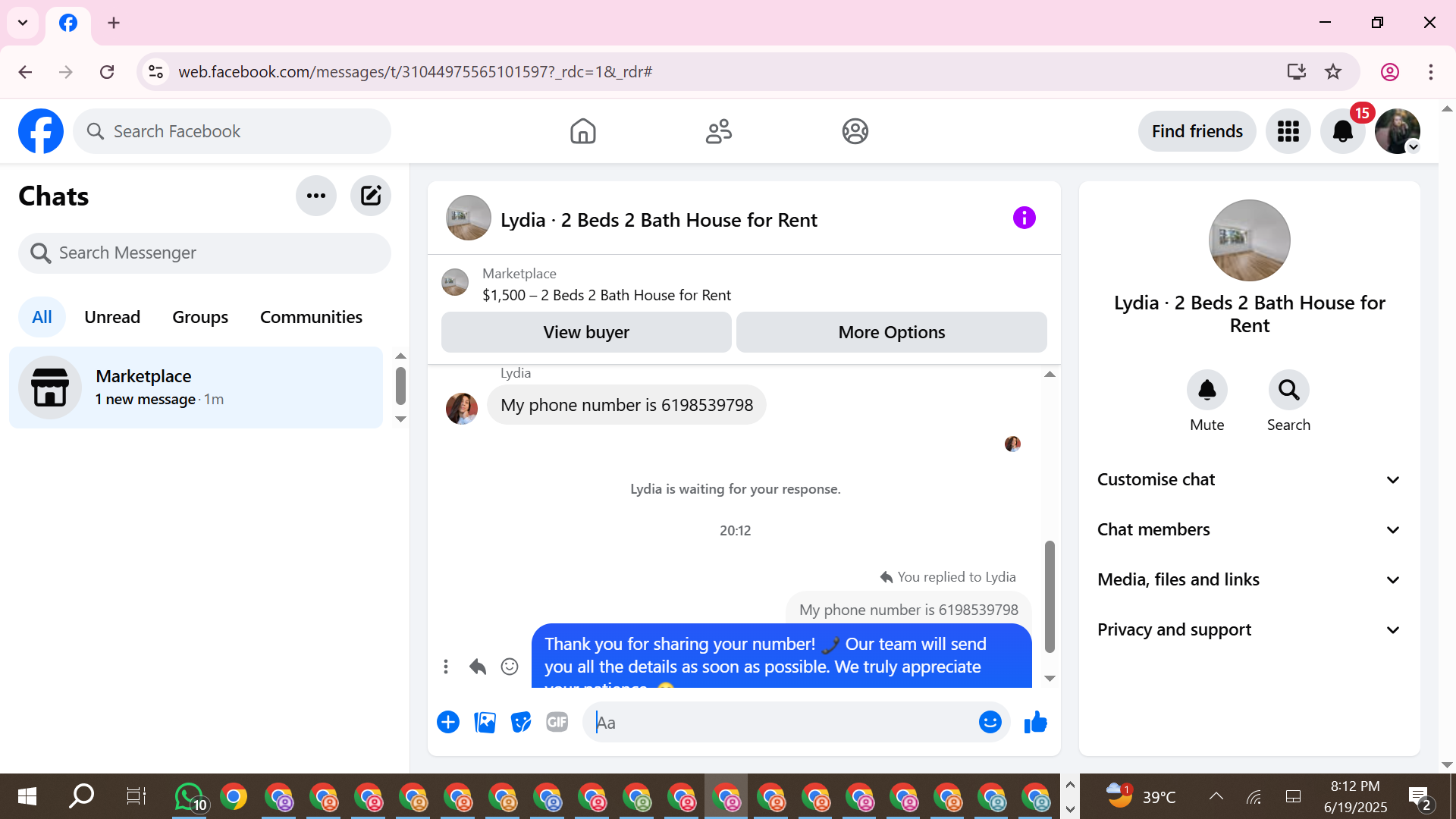Reply to the message with arrow icon
This screenshot has height=819, width=1456.
pyautogui.click(x=478, y=667)
